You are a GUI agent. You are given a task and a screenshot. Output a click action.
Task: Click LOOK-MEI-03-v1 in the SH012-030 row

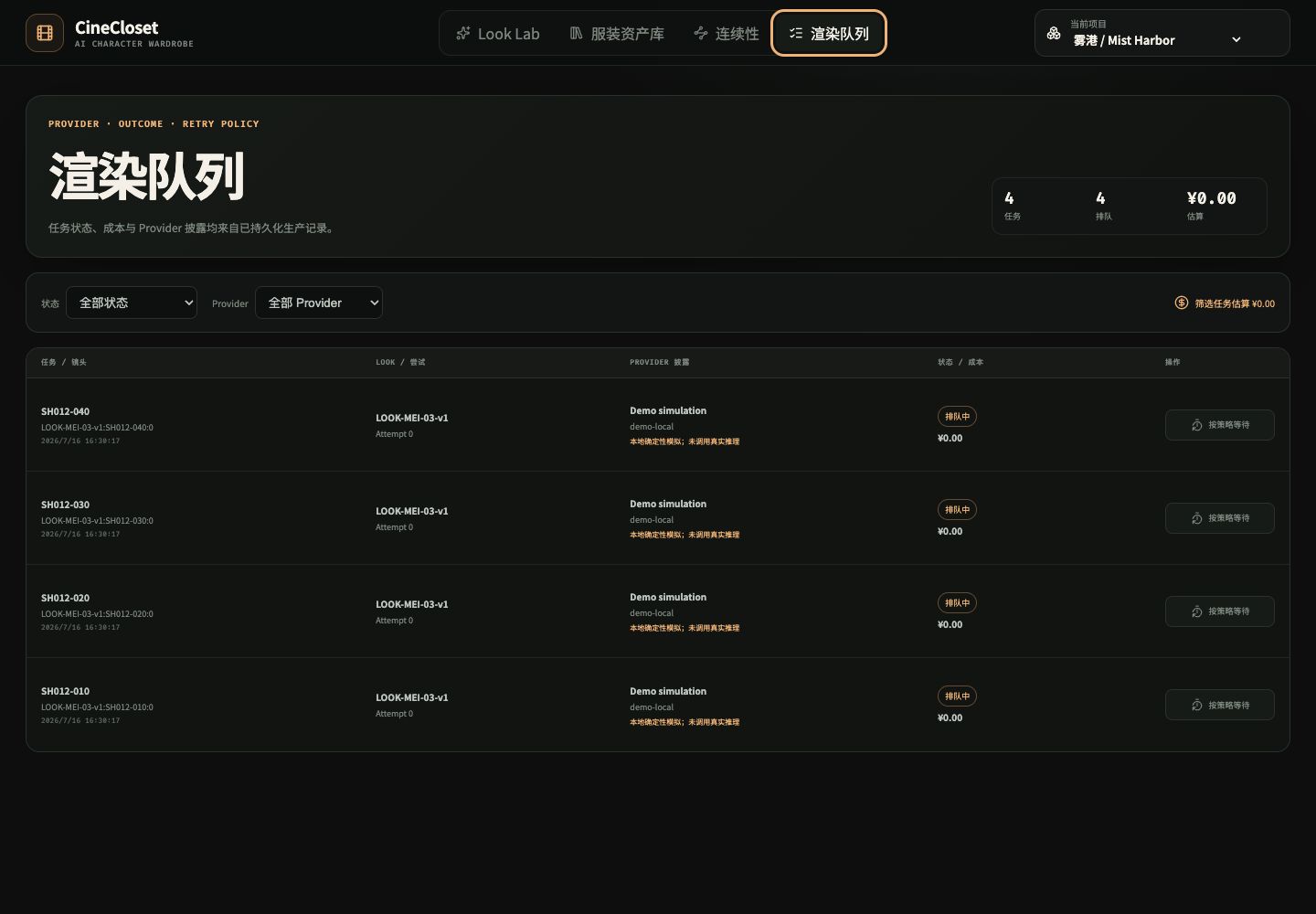[x=412, y=511]
